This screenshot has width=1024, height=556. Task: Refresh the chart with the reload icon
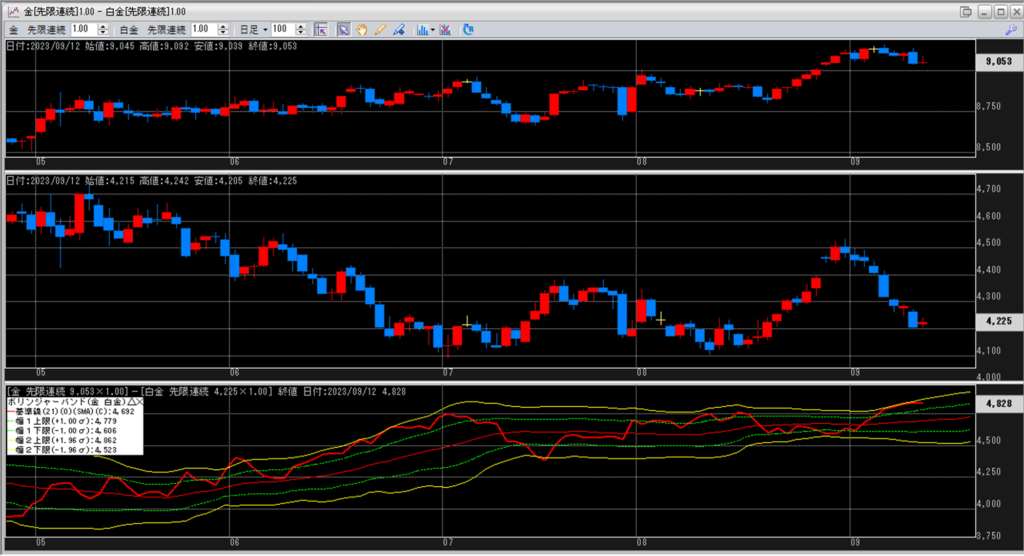pos(468,29)
